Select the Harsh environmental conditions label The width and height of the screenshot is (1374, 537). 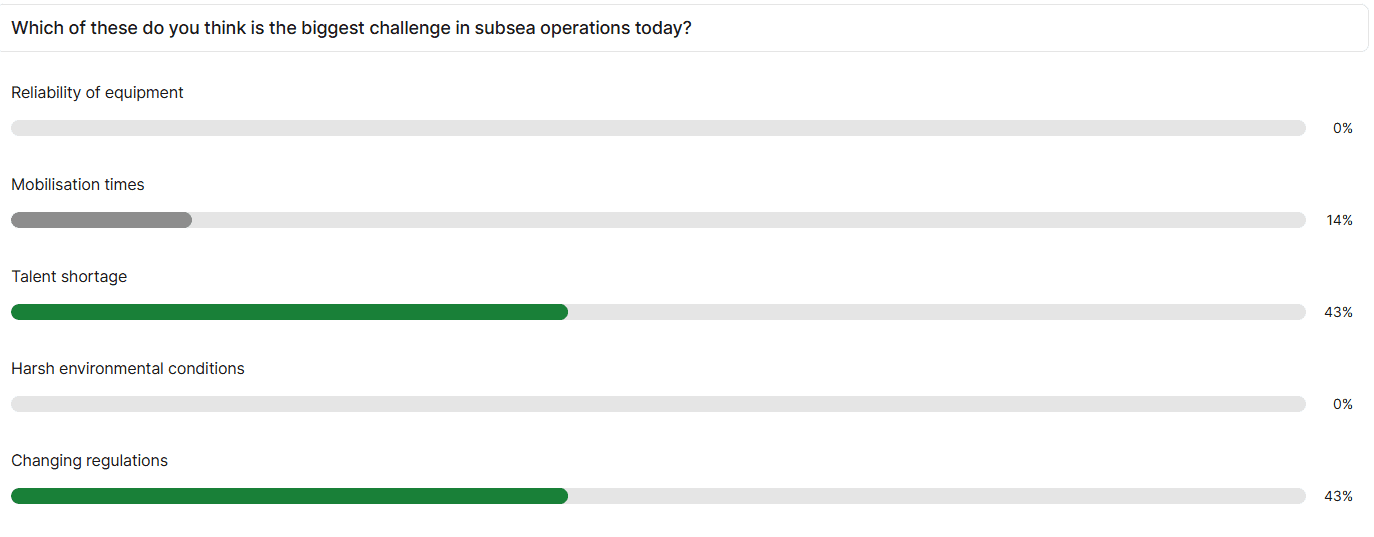tap(128, 368)
